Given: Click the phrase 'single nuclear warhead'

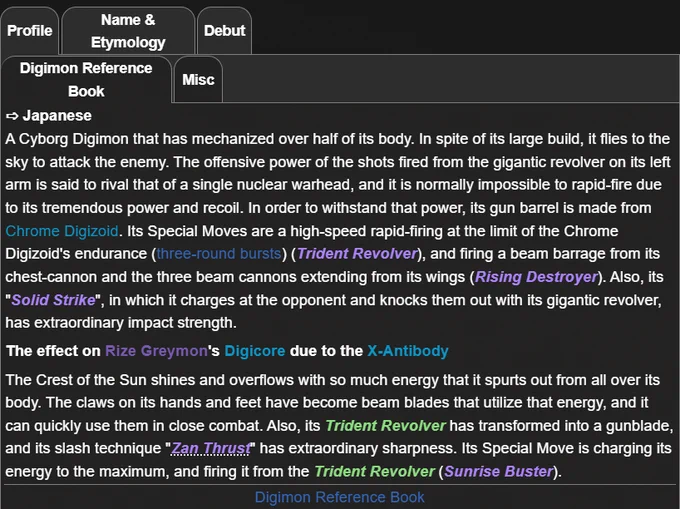Looking at the screenshot, I should coord(272,185).
